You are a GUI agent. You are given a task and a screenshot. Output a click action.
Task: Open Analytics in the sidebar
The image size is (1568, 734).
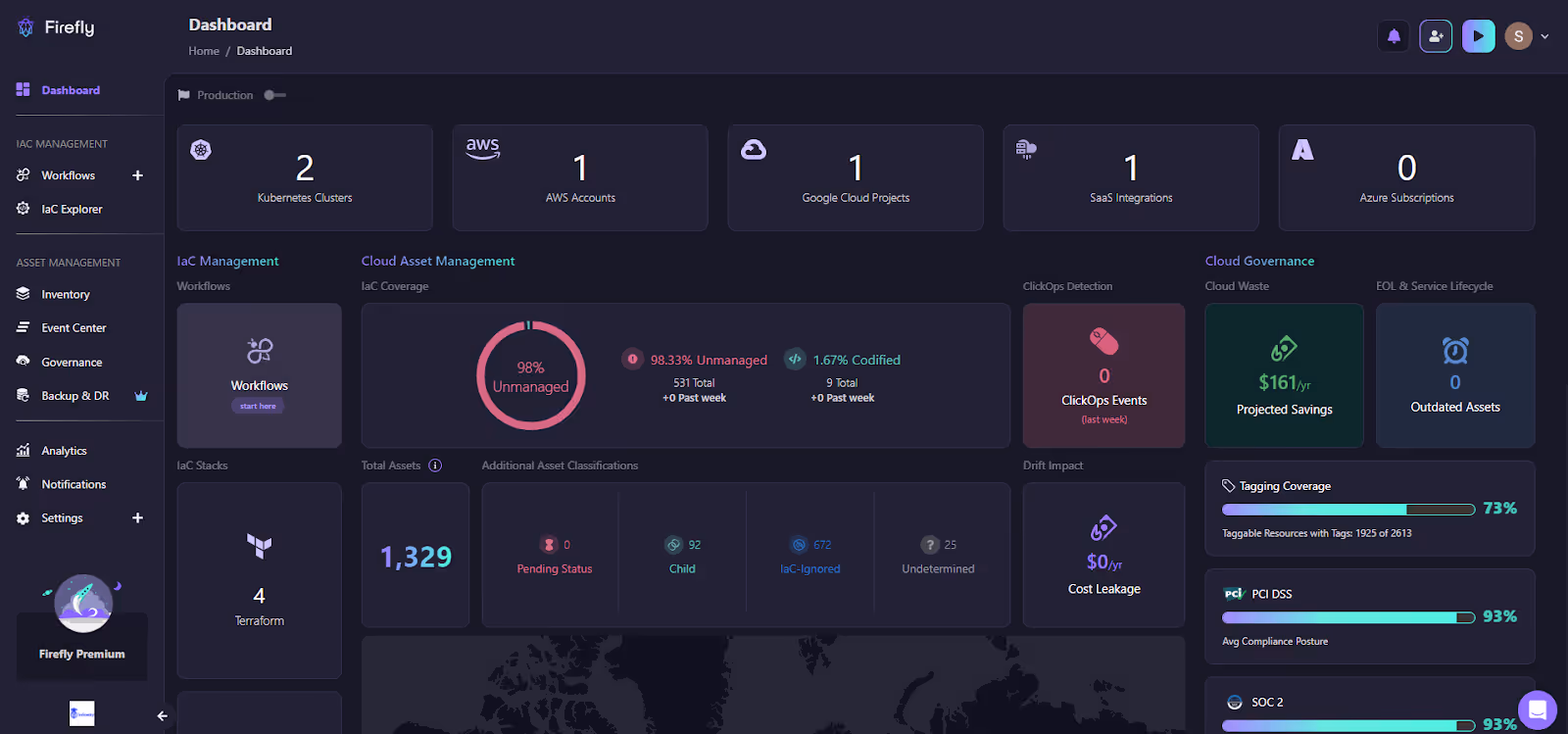coord(64,451)
